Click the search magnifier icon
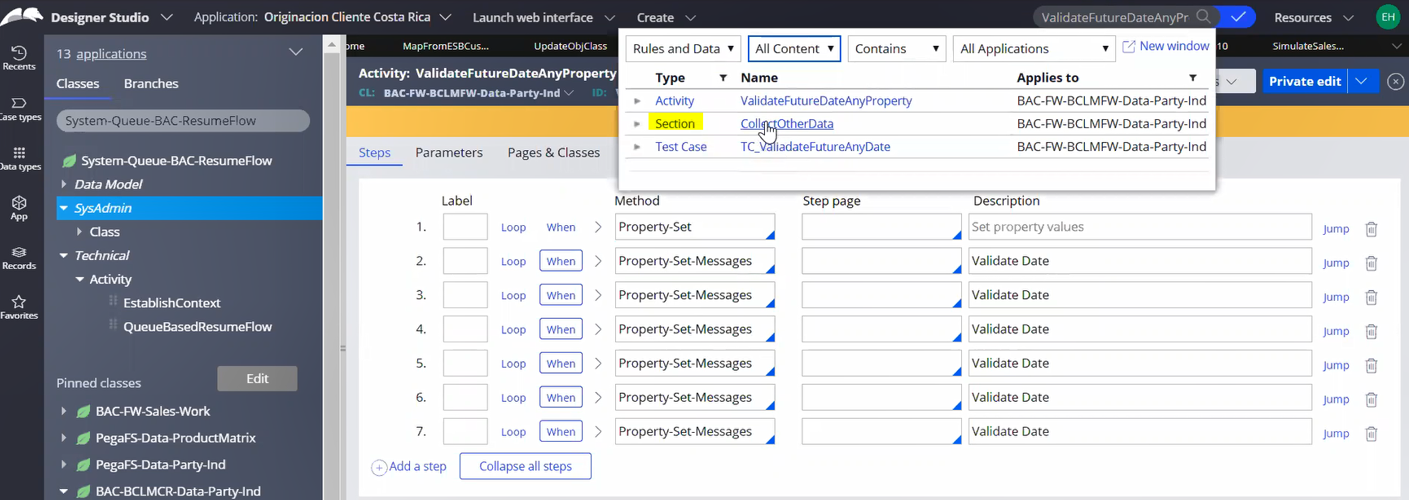The width and height of the screenshot is (1410, 500). 1204,17
